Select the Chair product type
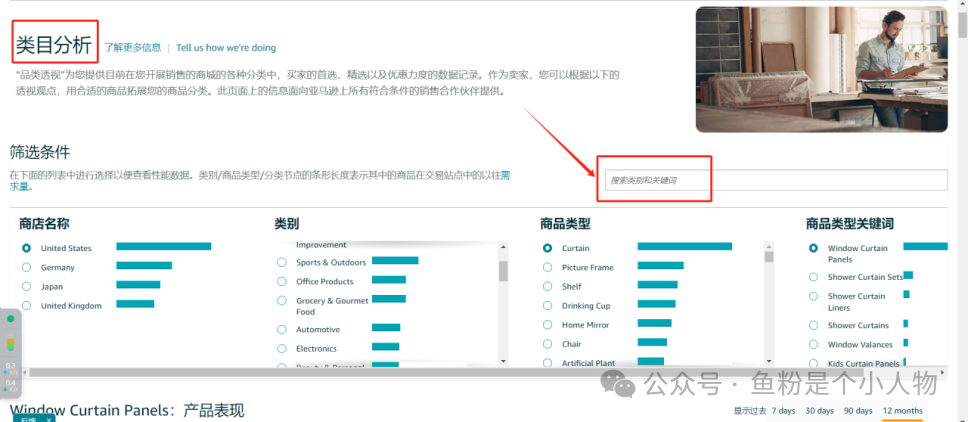This screenshot has height=422, width=968. tap(548, 344)
